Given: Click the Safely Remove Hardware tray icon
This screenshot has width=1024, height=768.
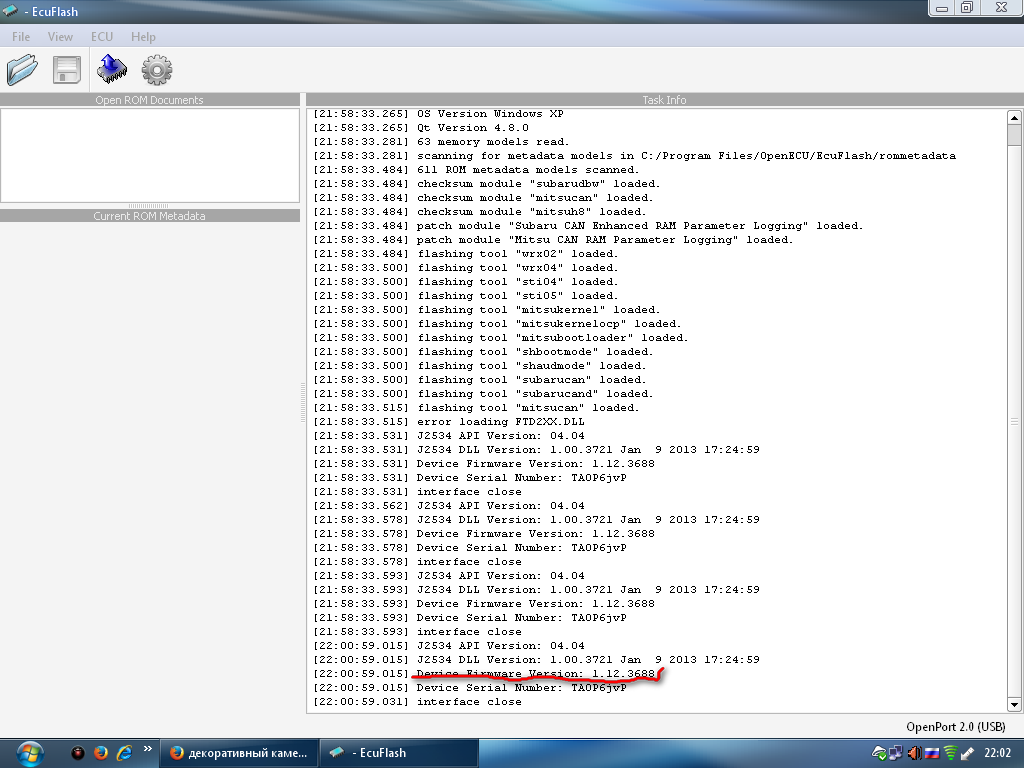Looking at the screenshot, I should click(x=879, y=753).
